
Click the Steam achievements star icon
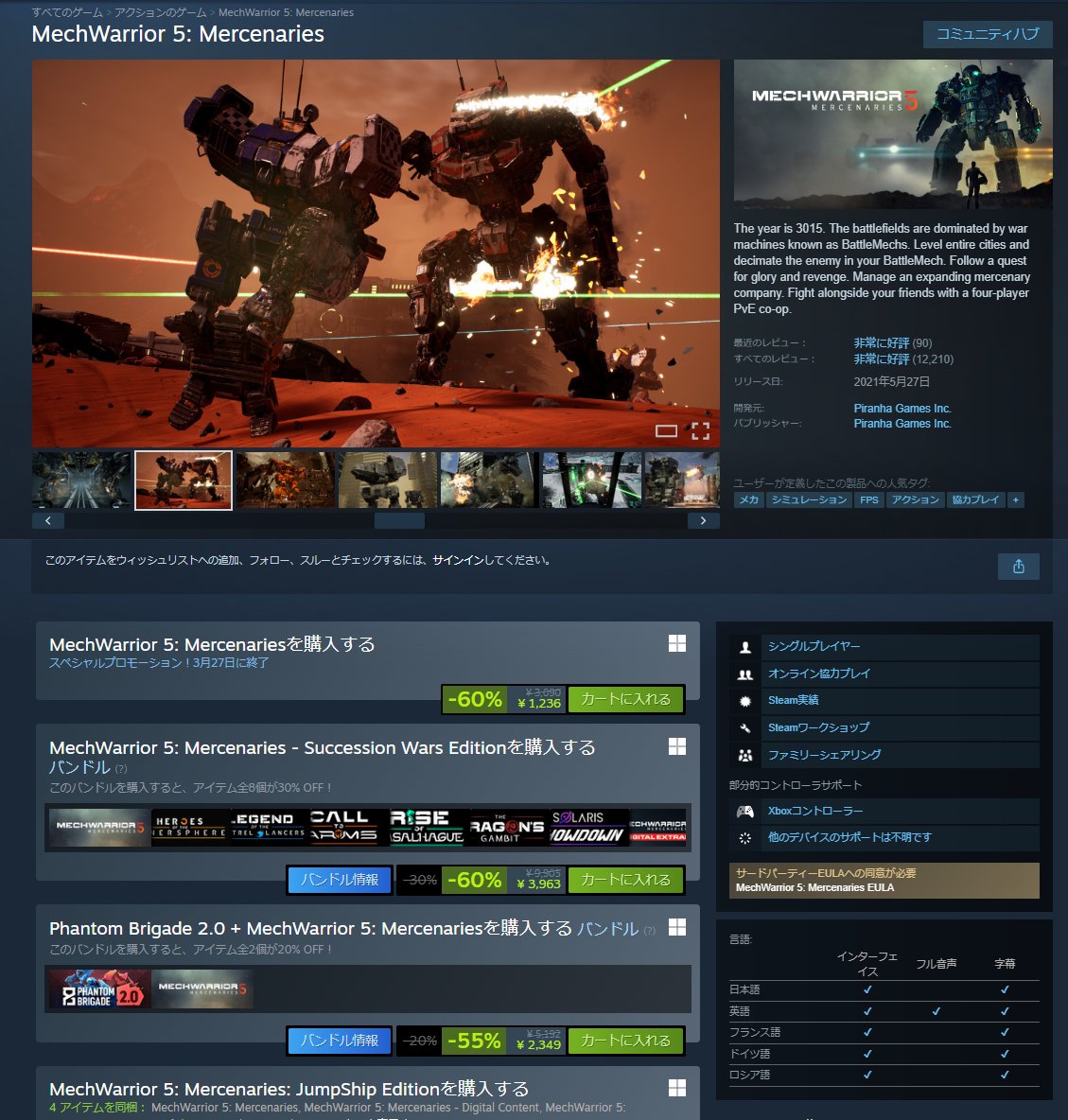(x=745, y=702)
